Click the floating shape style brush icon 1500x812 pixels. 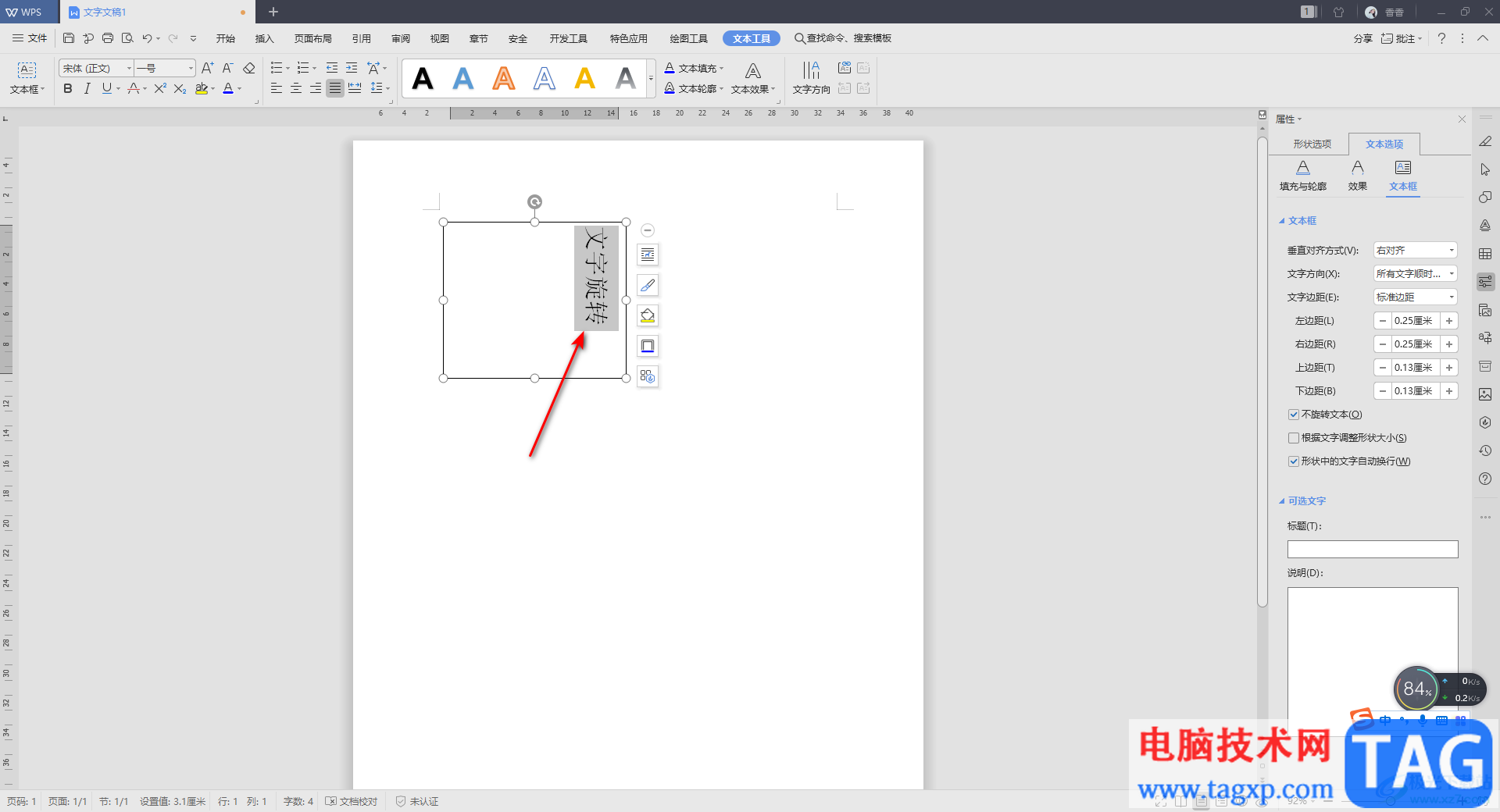pos(648,285)
